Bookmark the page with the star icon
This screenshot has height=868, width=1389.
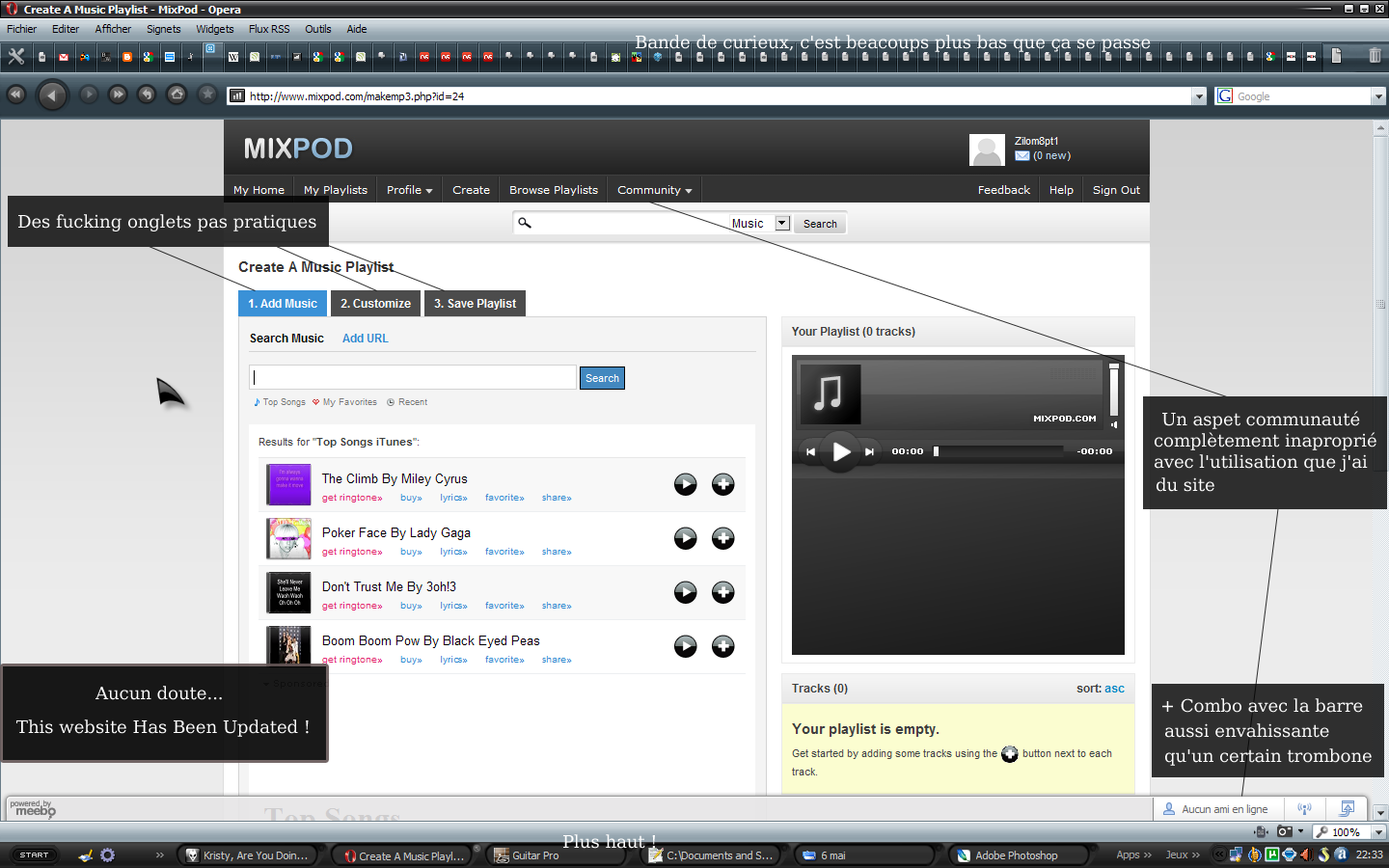(206, 95)
